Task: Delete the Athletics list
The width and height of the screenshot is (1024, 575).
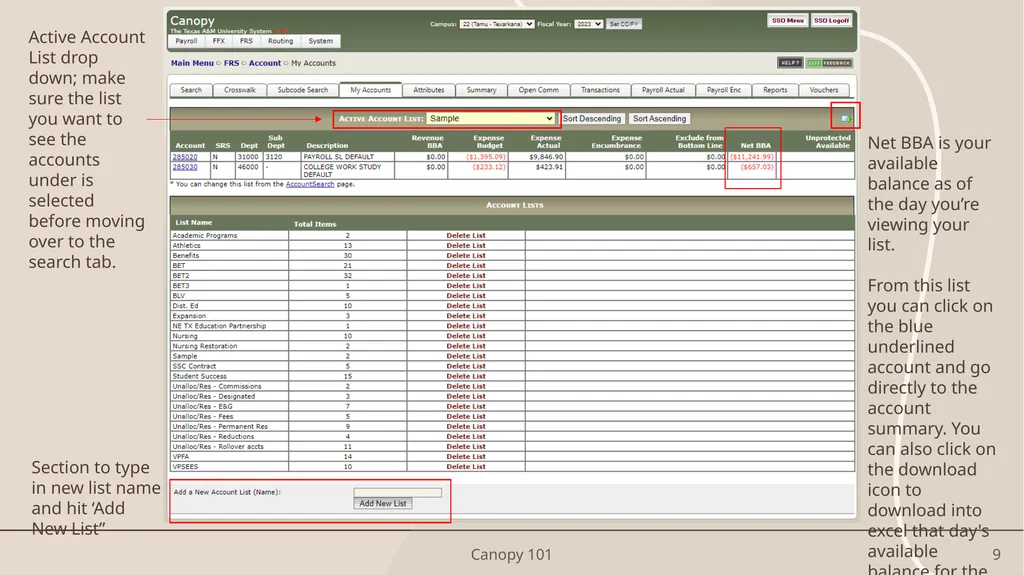Action: coord(466,246)
